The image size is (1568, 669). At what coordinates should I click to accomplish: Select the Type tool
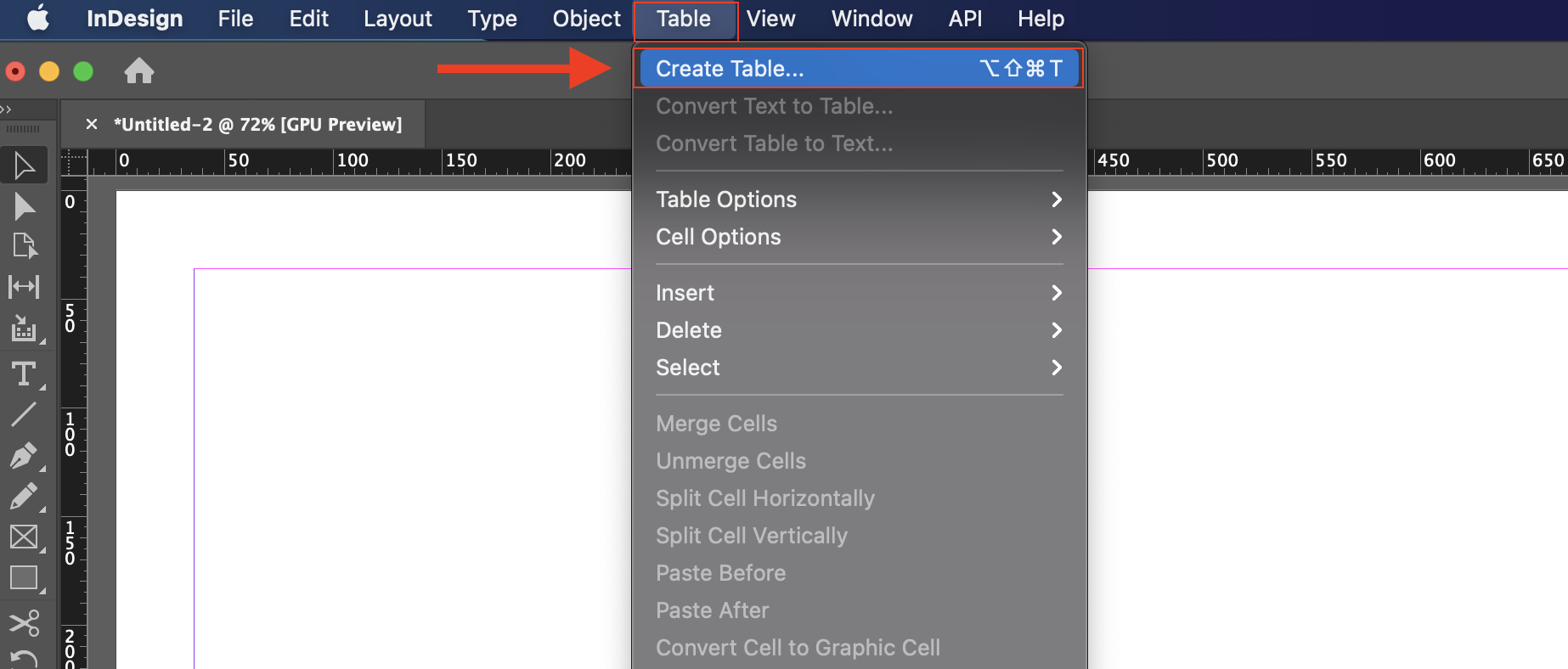coord(25,374)
